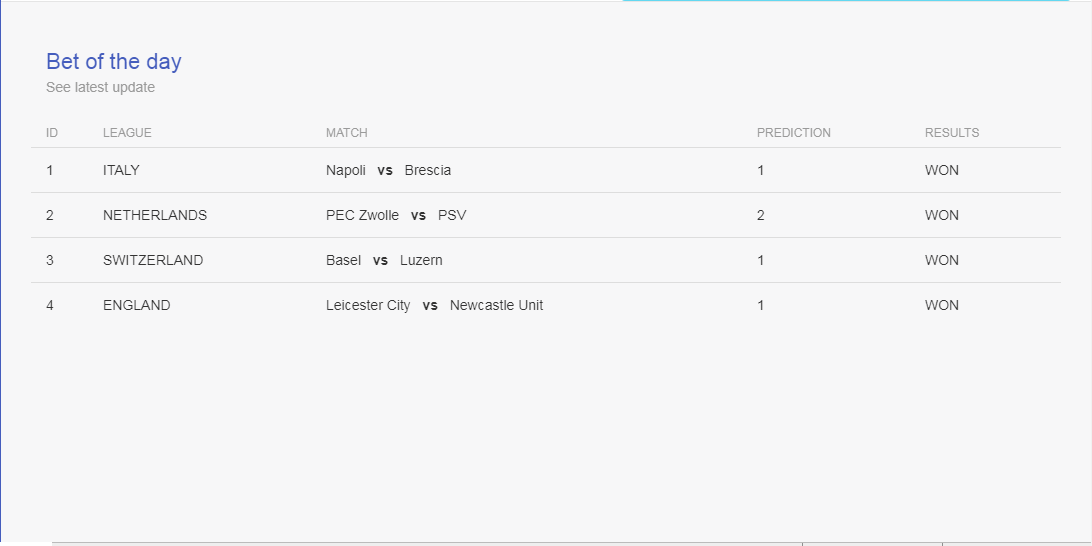Click Newcastle Unit team name
The height and width of the screenshot is (546, 1092).
(497, 306)
